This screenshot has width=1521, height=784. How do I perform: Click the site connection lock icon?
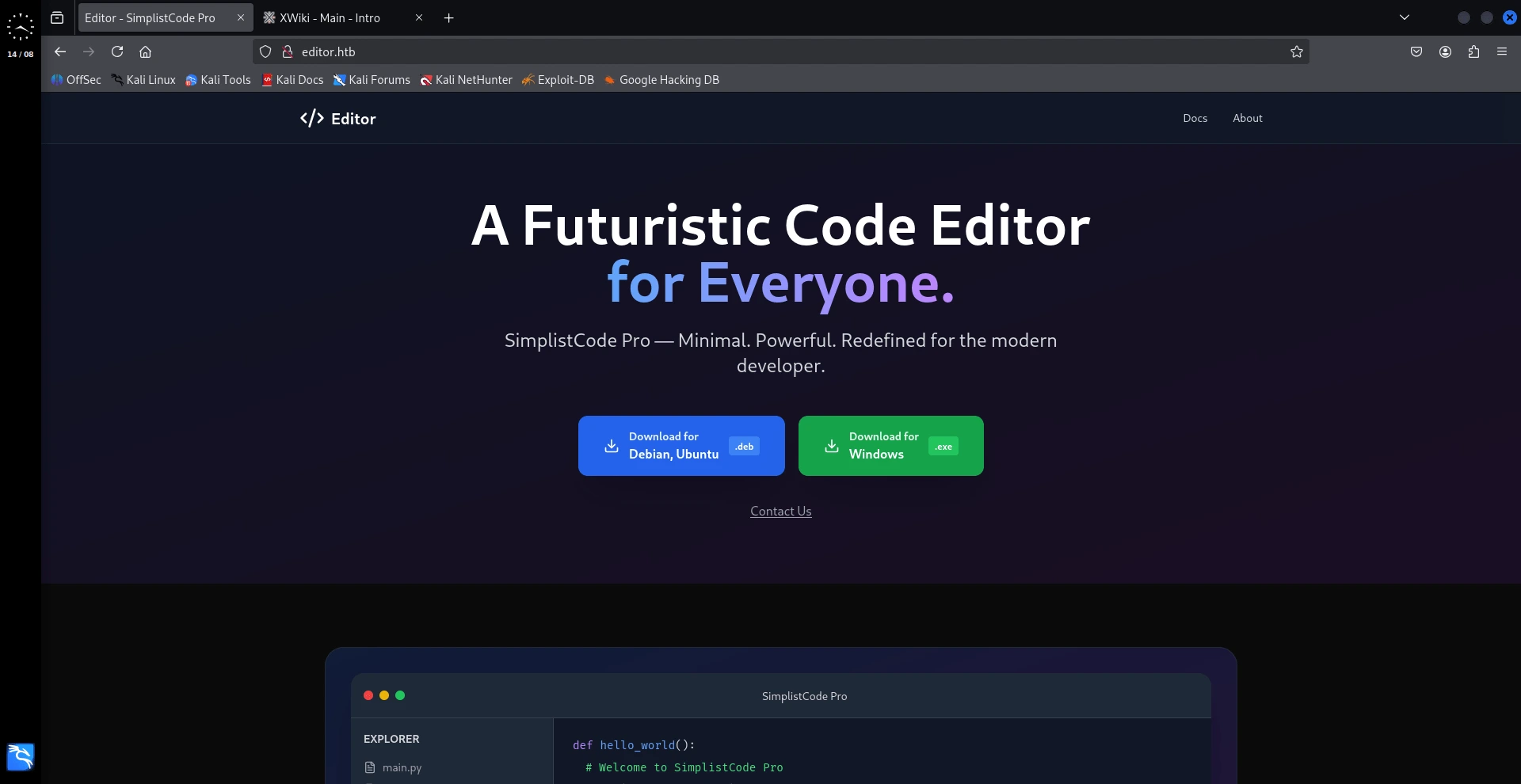pyautogui.click(x=288, y=51)
